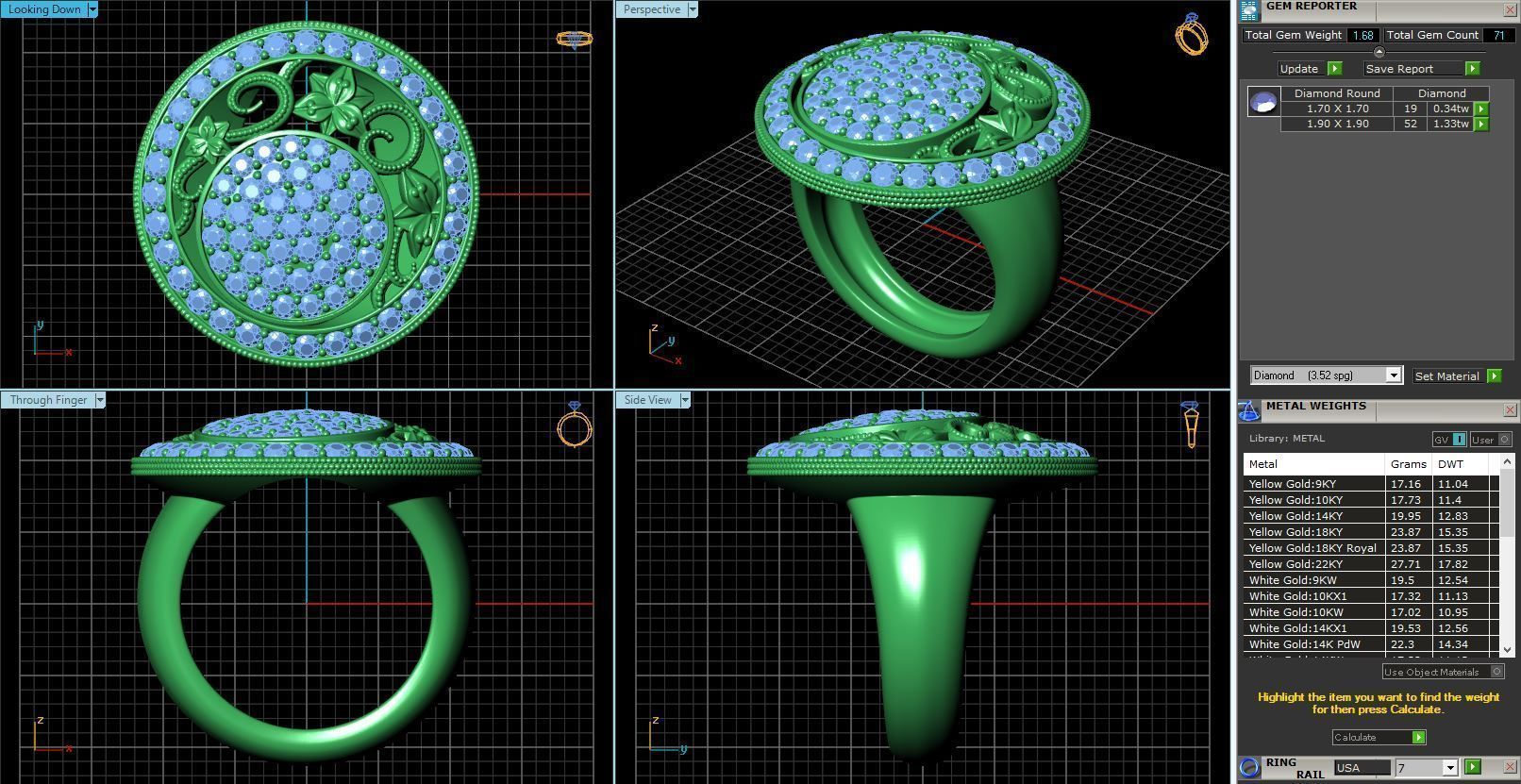1521x784 pixels.
Task: Click the Through Finger viewport label
Action: pyautogui.click(x=48, y=400)
